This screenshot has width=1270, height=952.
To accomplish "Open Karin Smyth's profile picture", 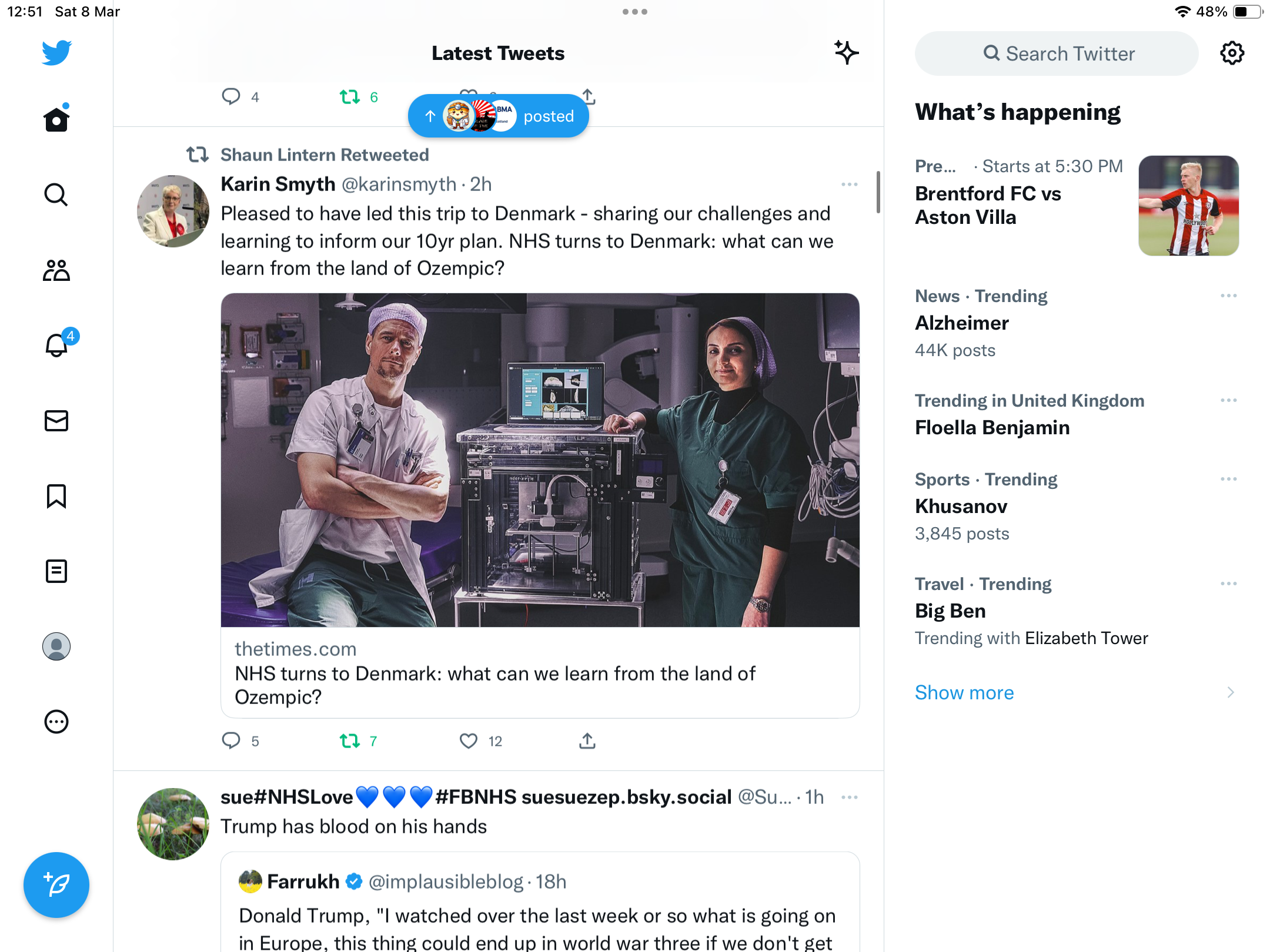I will click(x=173, y=211).
